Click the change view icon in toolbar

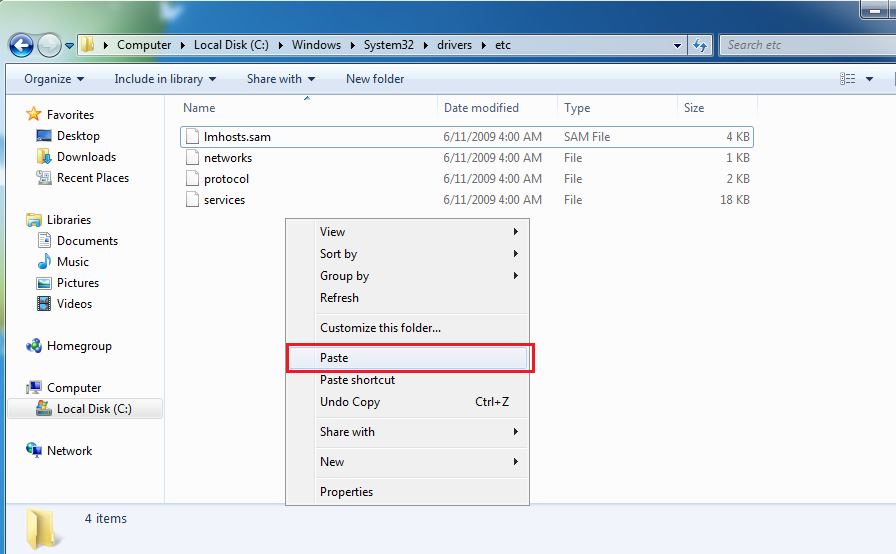click(x=848, y=79)
